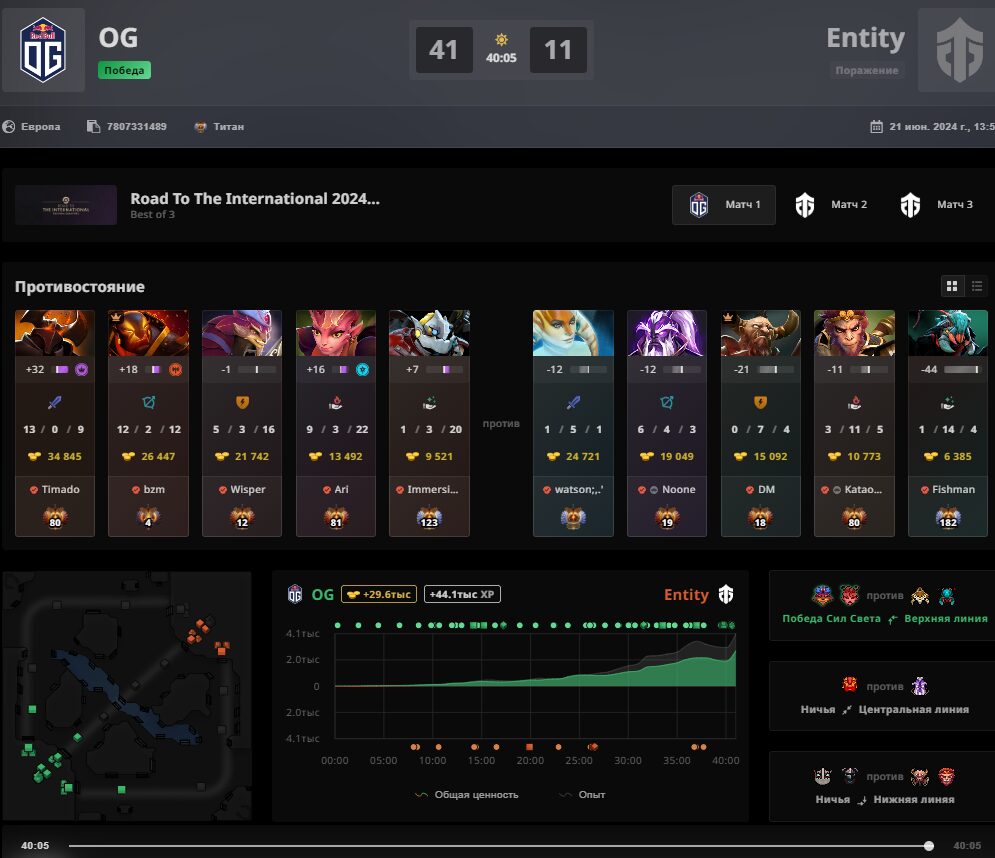The image size is (995, 858).
Task: Click the OG team logo
Action: 43,50
